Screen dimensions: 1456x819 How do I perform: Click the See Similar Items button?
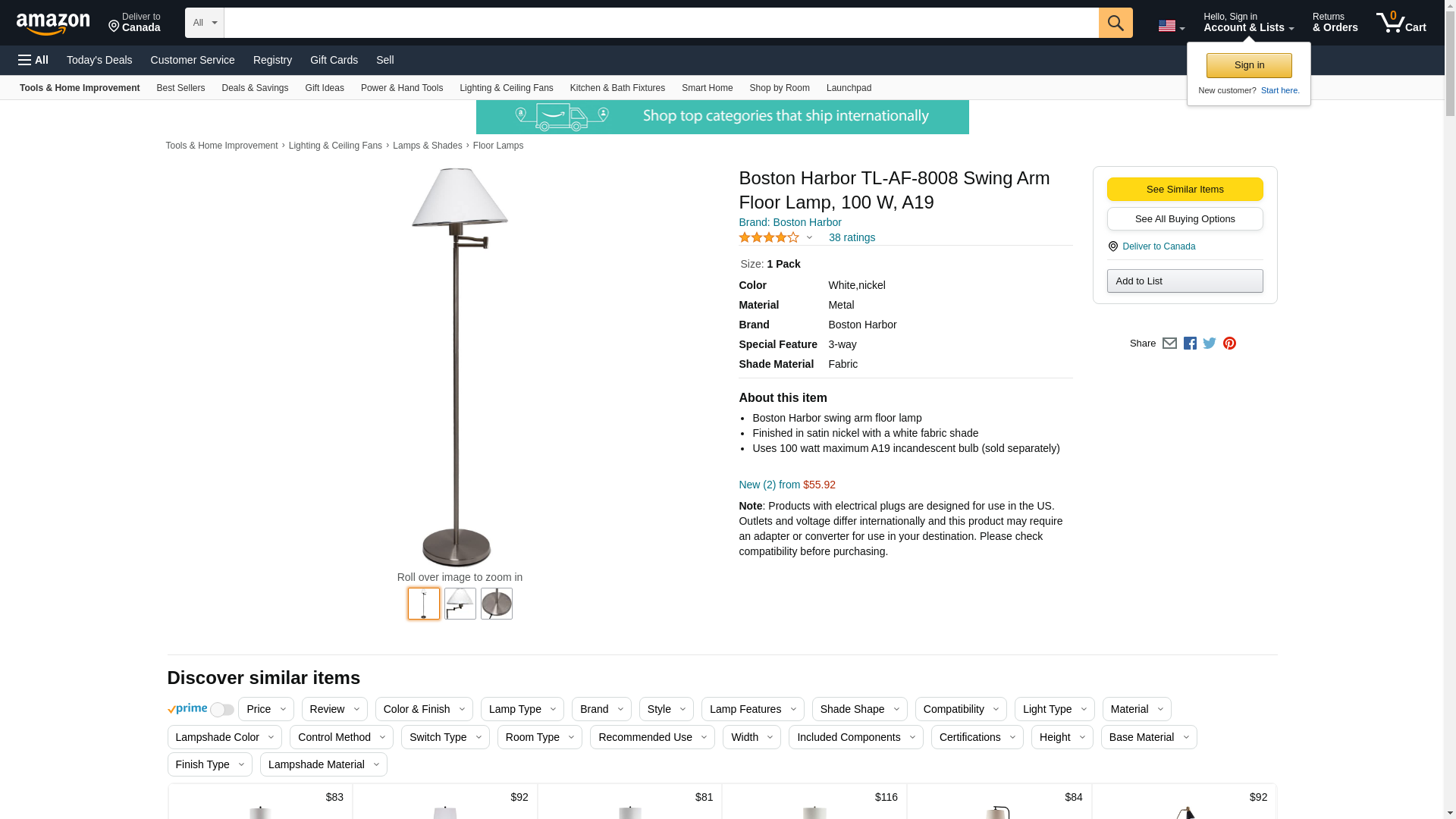(1185, 190)
